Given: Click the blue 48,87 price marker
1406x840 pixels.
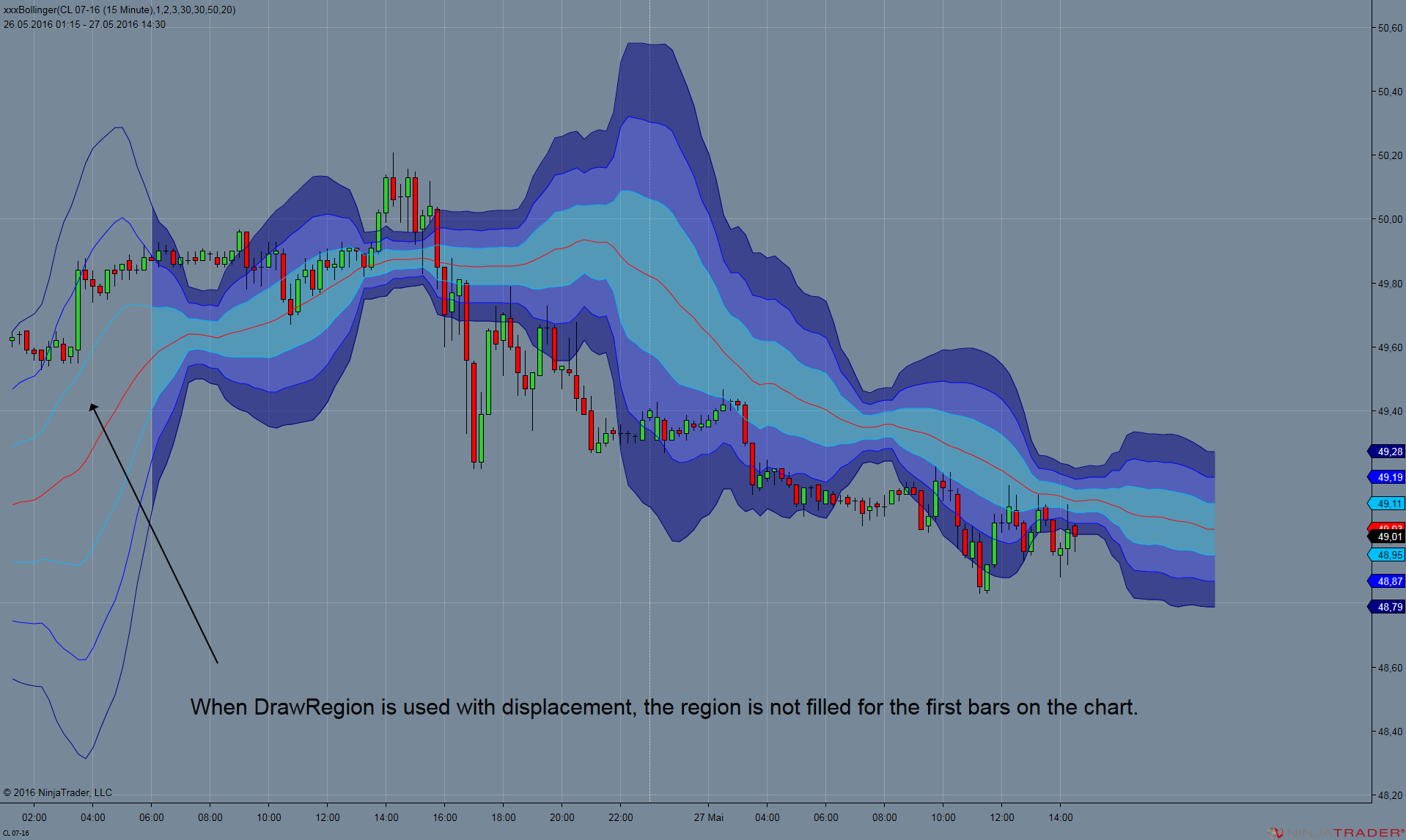Looking at the screenshot, I should coord(1387,581).
